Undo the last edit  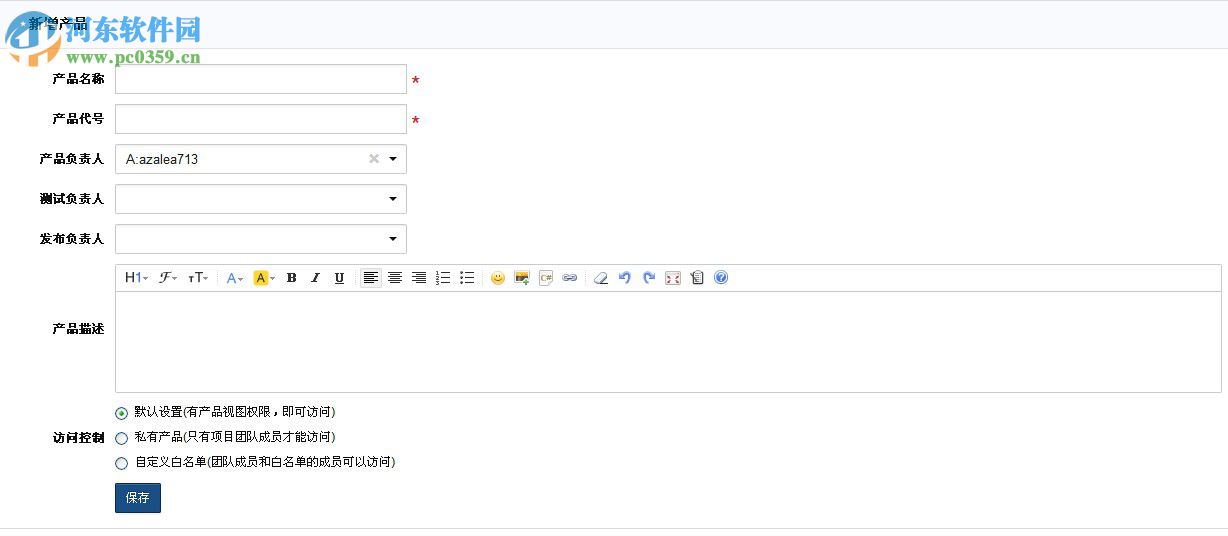tap(625, 278)
